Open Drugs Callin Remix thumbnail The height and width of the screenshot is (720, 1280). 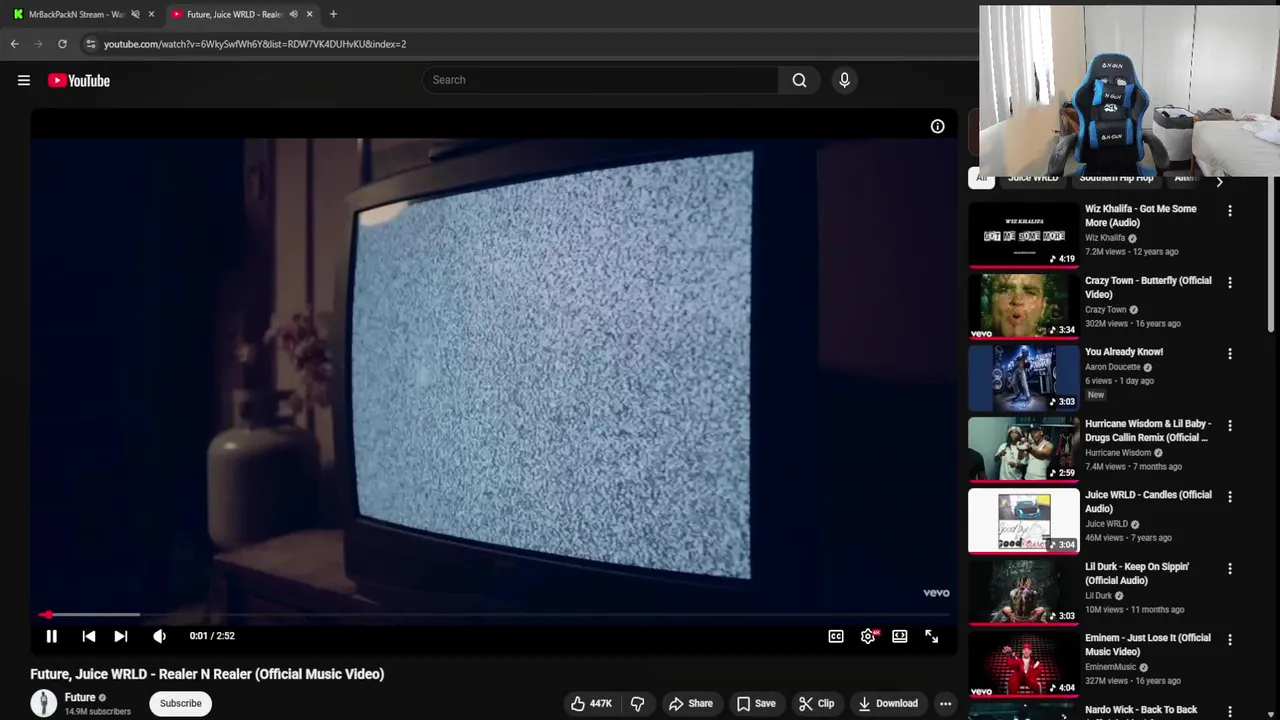[x=1024, y=449]
